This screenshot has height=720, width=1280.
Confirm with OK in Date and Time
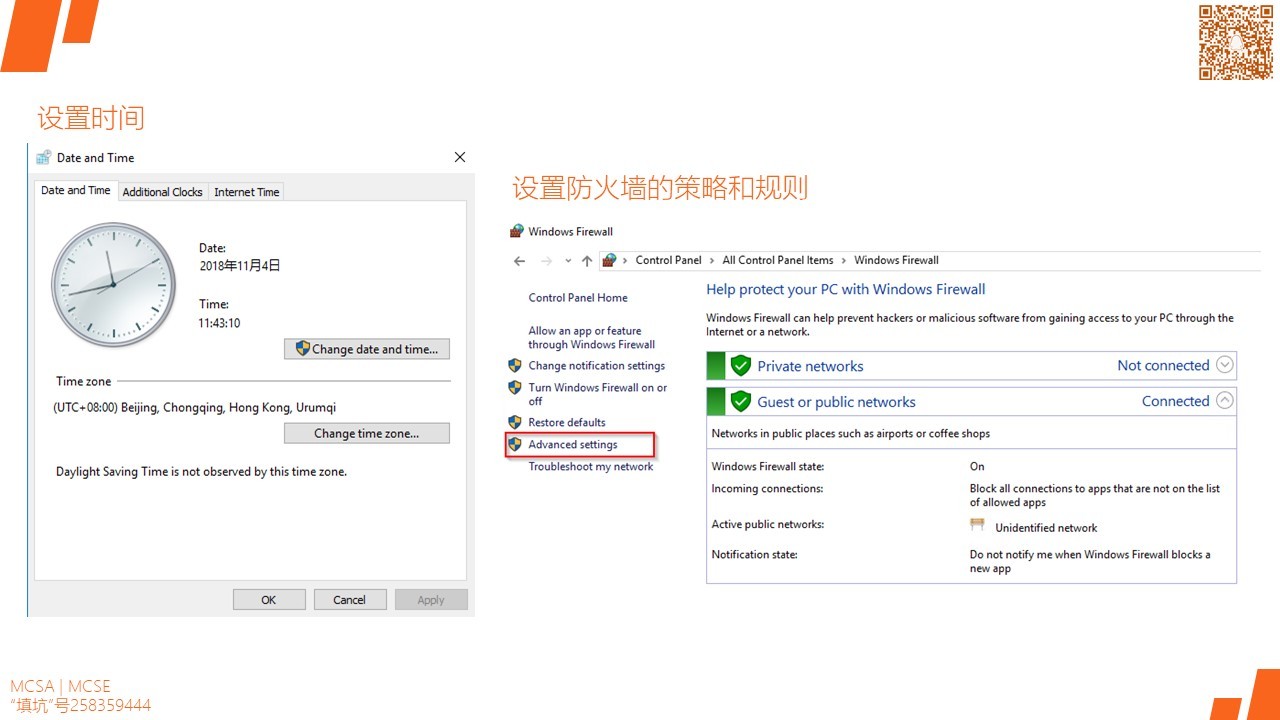point(269,600)
